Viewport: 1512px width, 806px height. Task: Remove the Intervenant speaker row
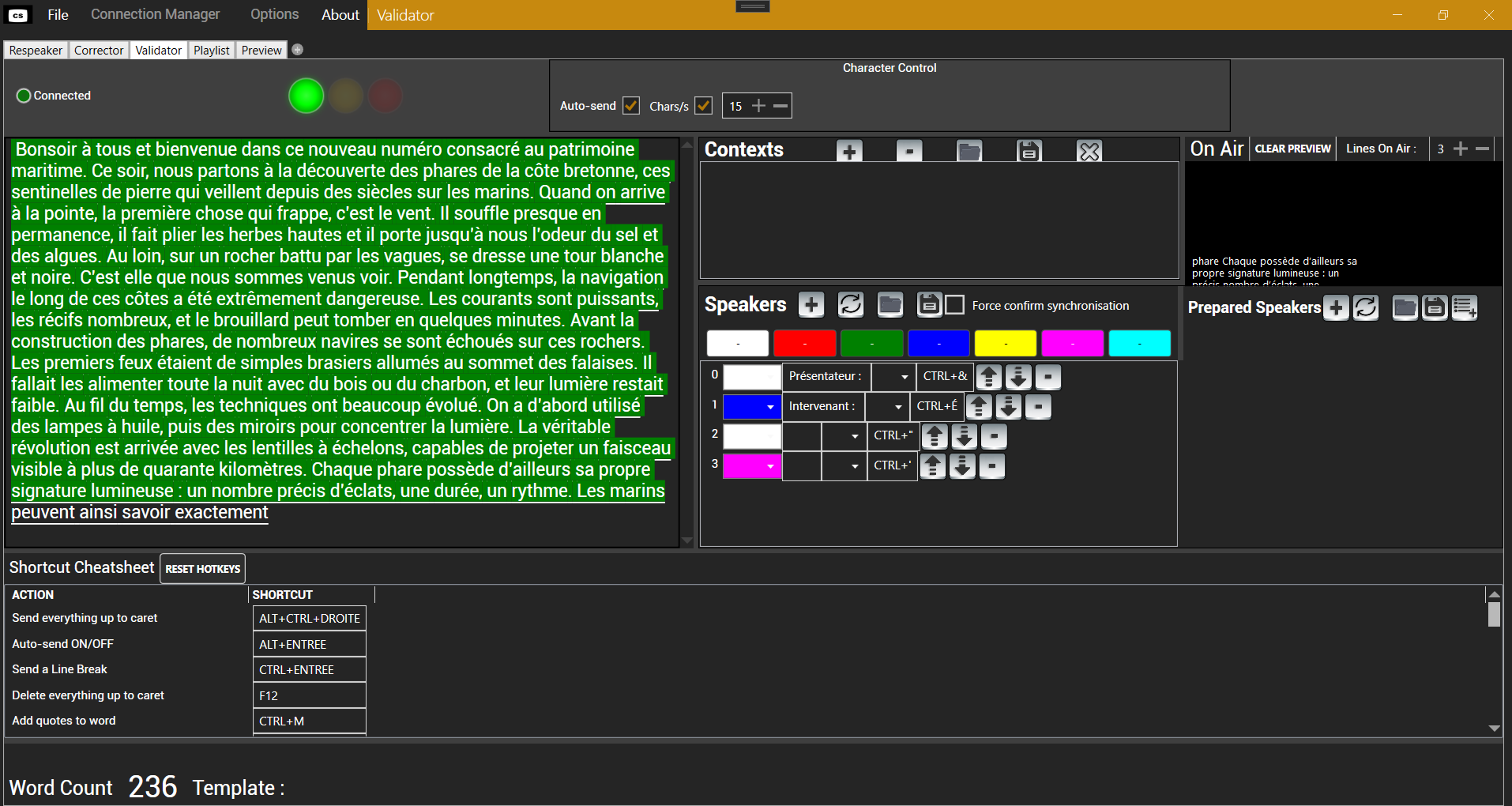click(1038, 407)
